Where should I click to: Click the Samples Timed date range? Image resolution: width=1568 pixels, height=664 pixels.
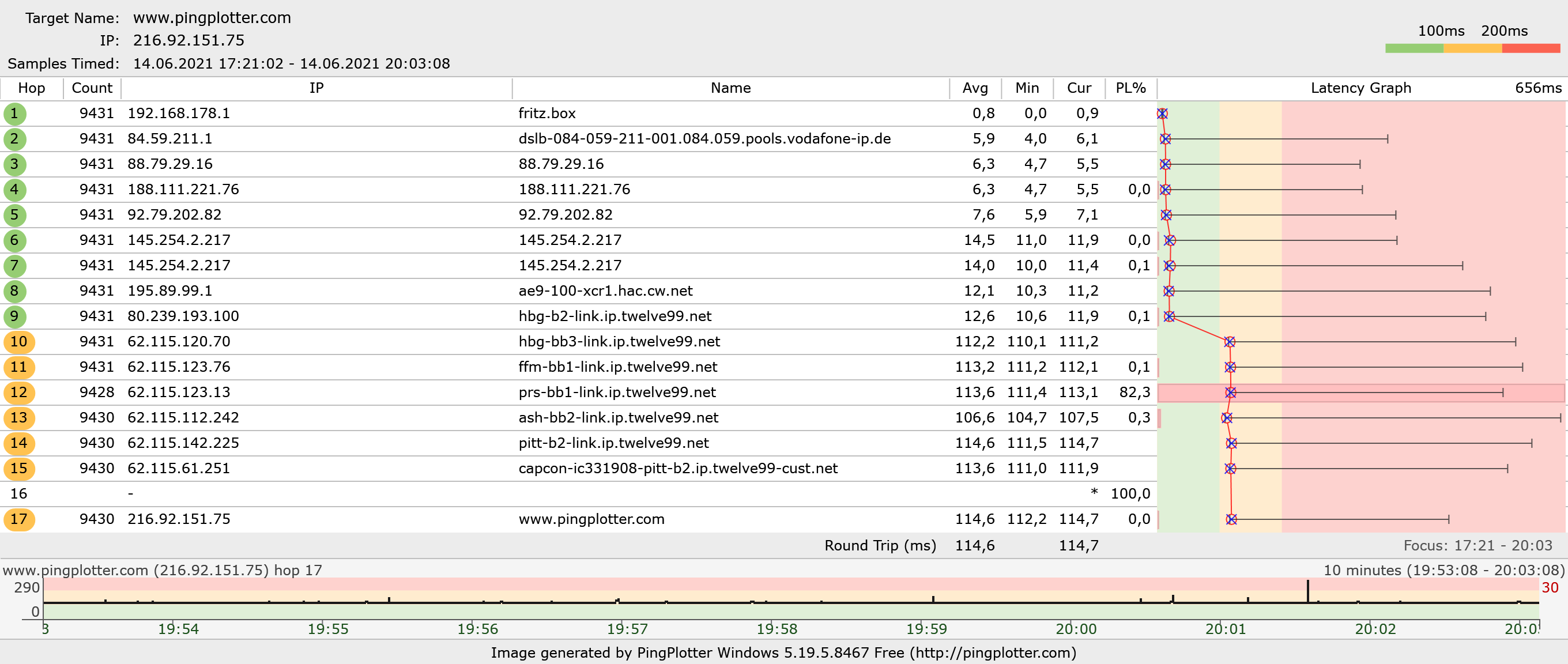[292, 64]
